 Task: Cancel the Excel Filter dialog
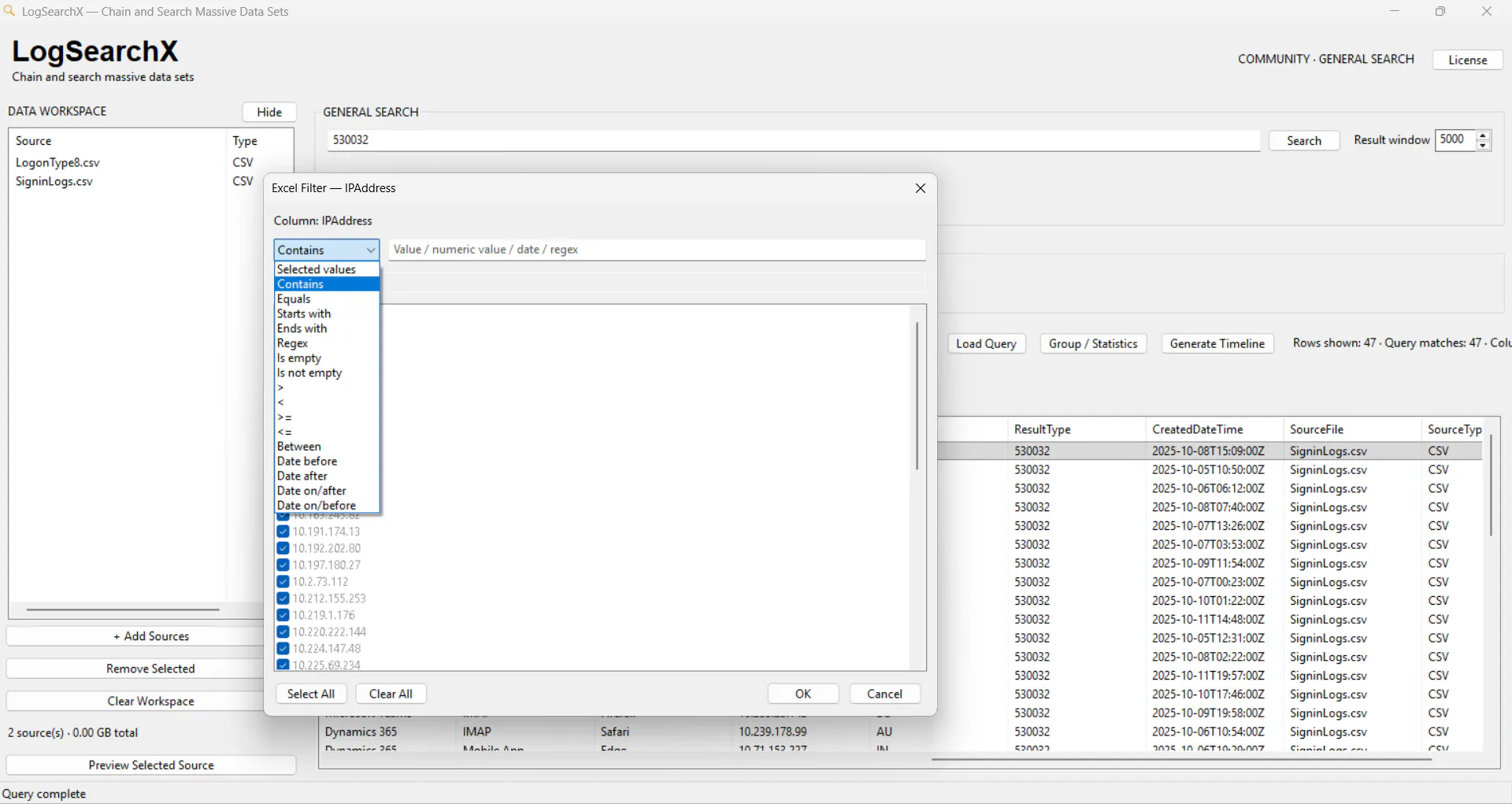(884, 694)
